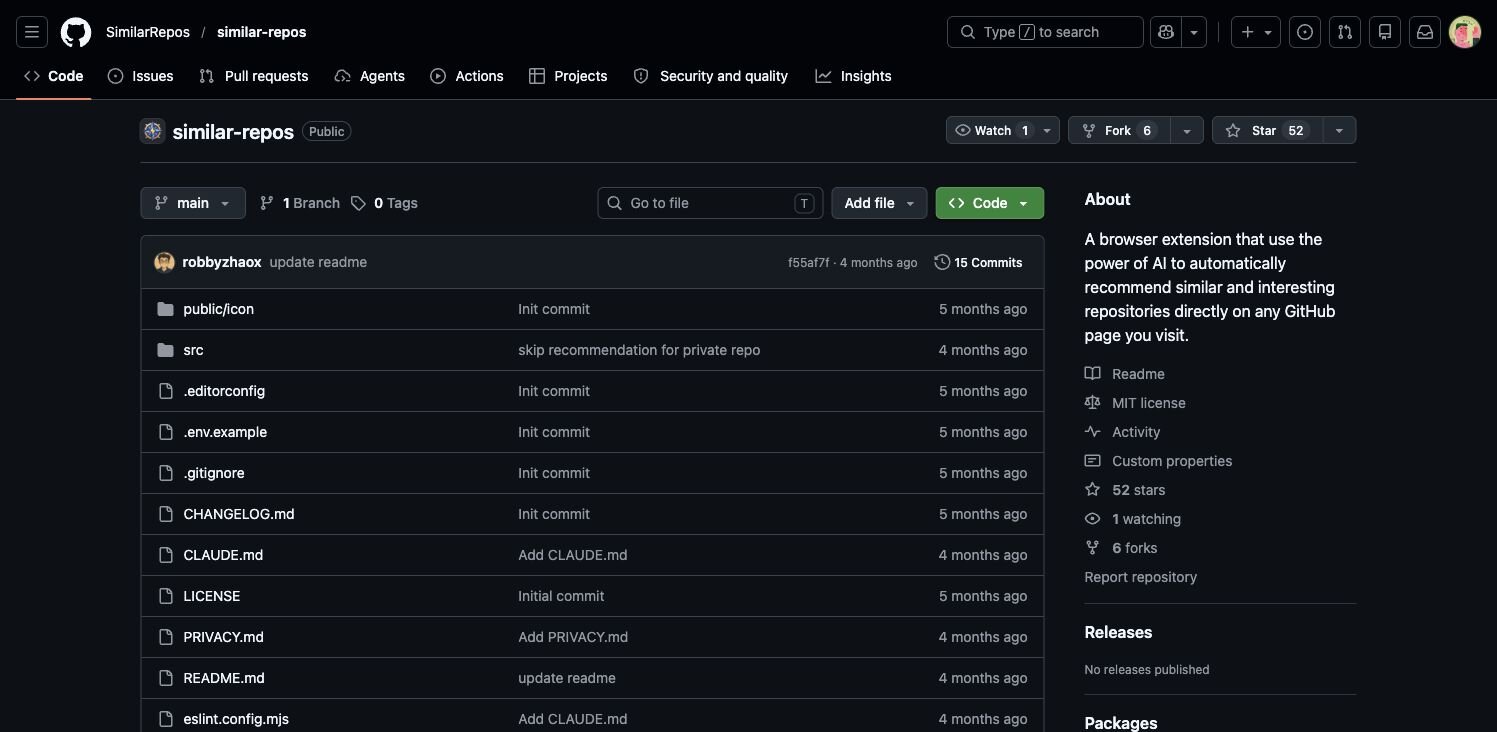Focus the Type / to search box
This screenshot has height=732, width=1497.
pos(1045,32)
